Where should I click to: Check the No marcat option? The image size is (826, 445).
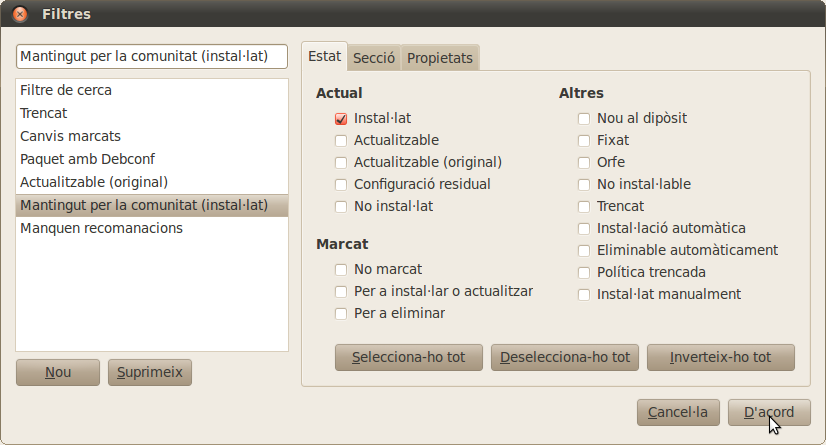[342, 270]
